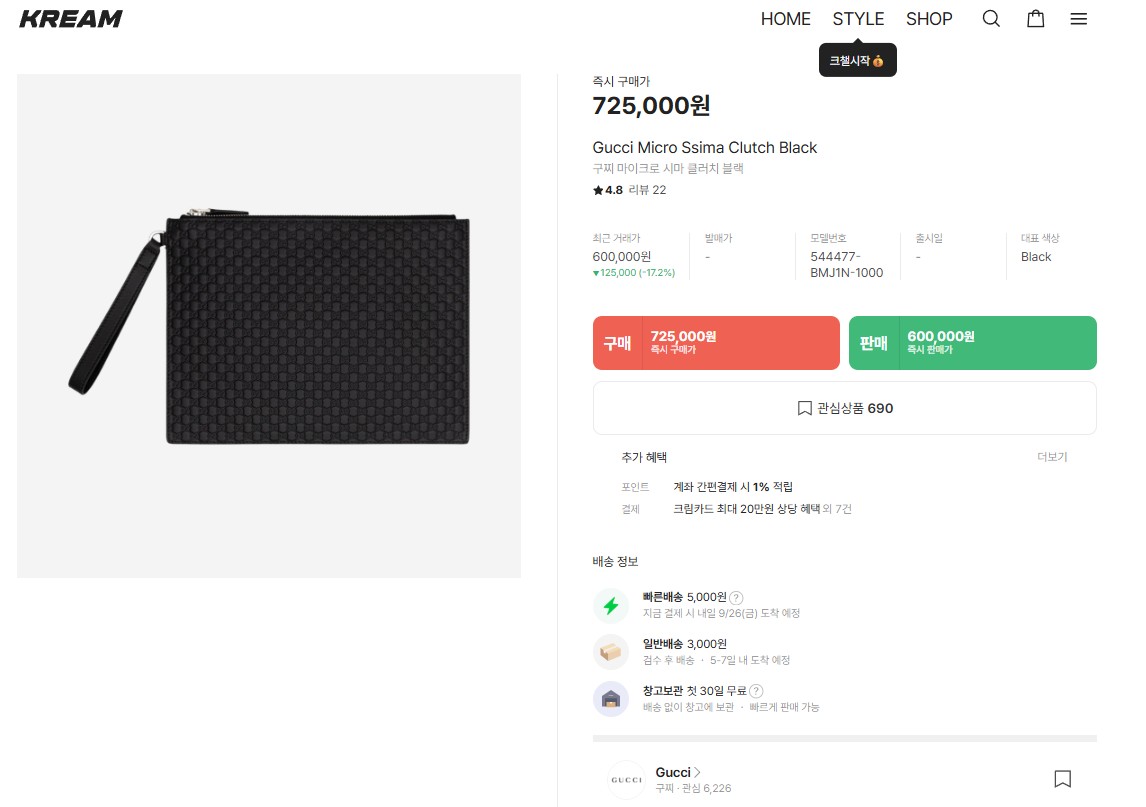
Task: Expand the '외 7건' payment benefits
Action: click(x=837, y=509)
